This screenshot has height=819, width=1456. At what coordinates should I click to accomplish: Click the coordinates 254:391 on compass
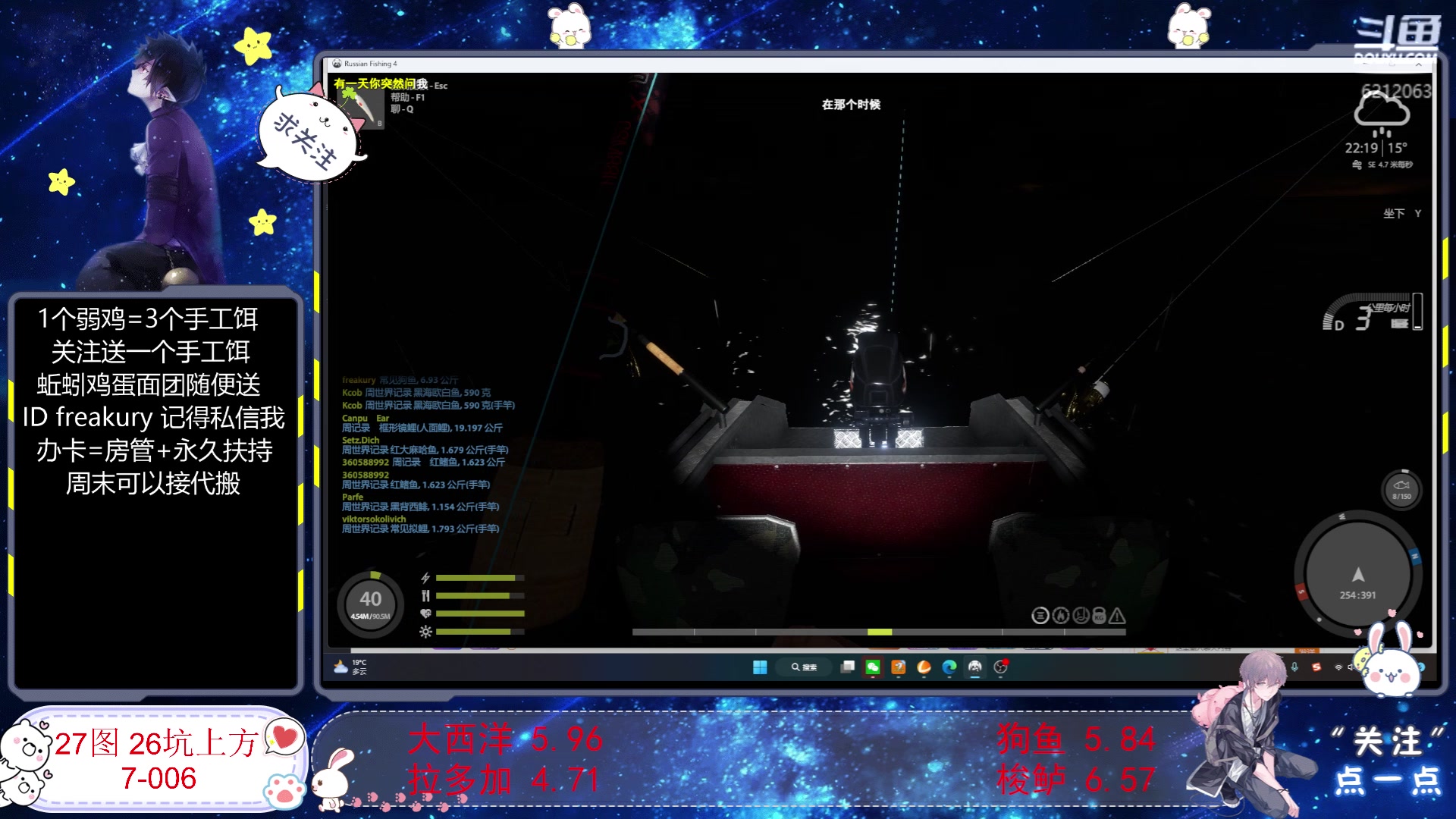point(1357,595)
